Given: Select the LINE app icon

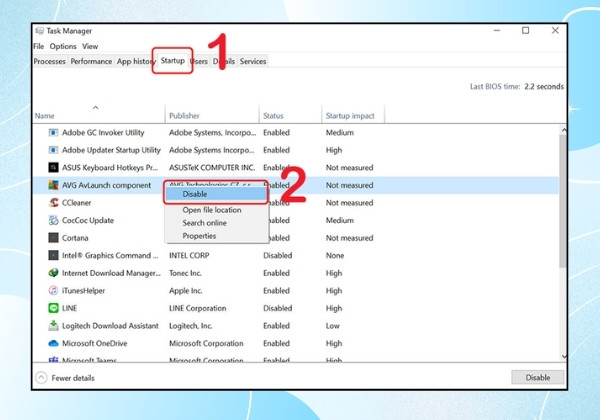Looking at the screenshot, I should [x=53, y=308].
